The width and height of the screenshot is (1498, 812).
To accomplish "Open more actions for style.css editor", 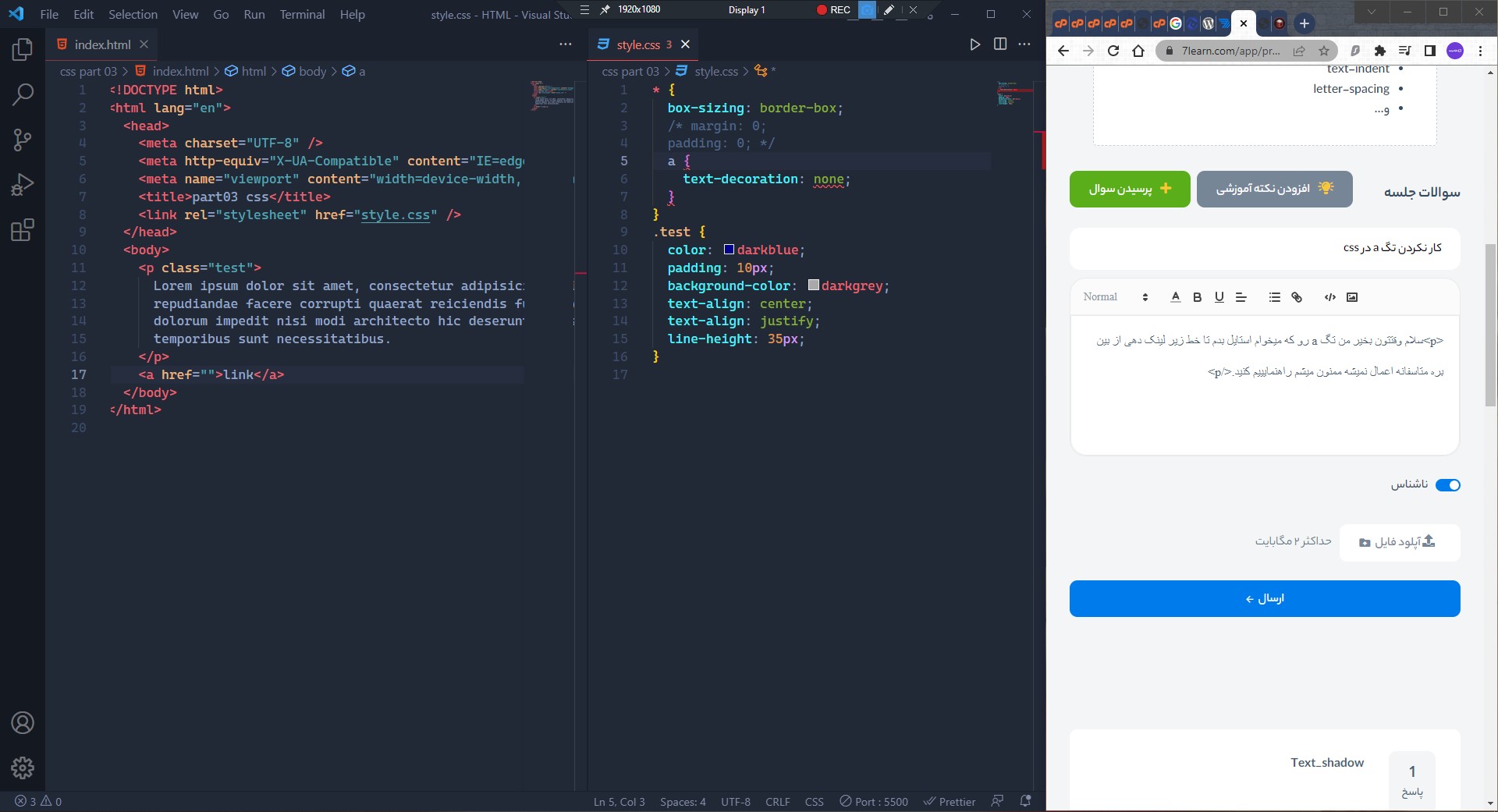I will click(x=1024, y=44).
